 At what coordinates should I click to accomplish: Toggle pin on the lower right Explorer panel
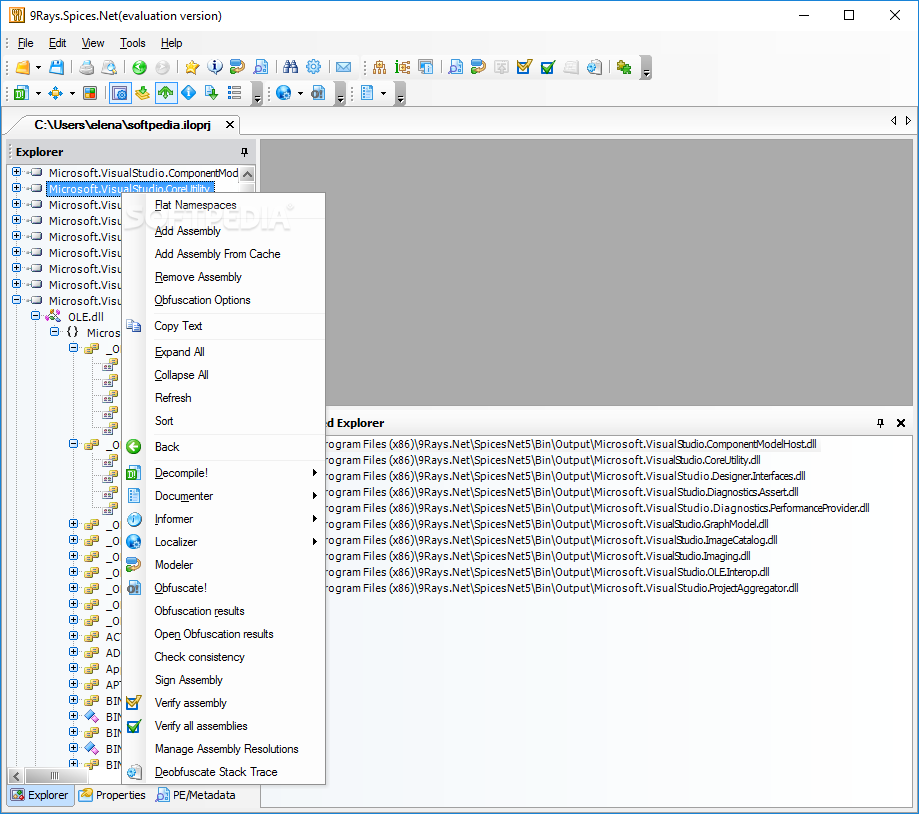880,423
